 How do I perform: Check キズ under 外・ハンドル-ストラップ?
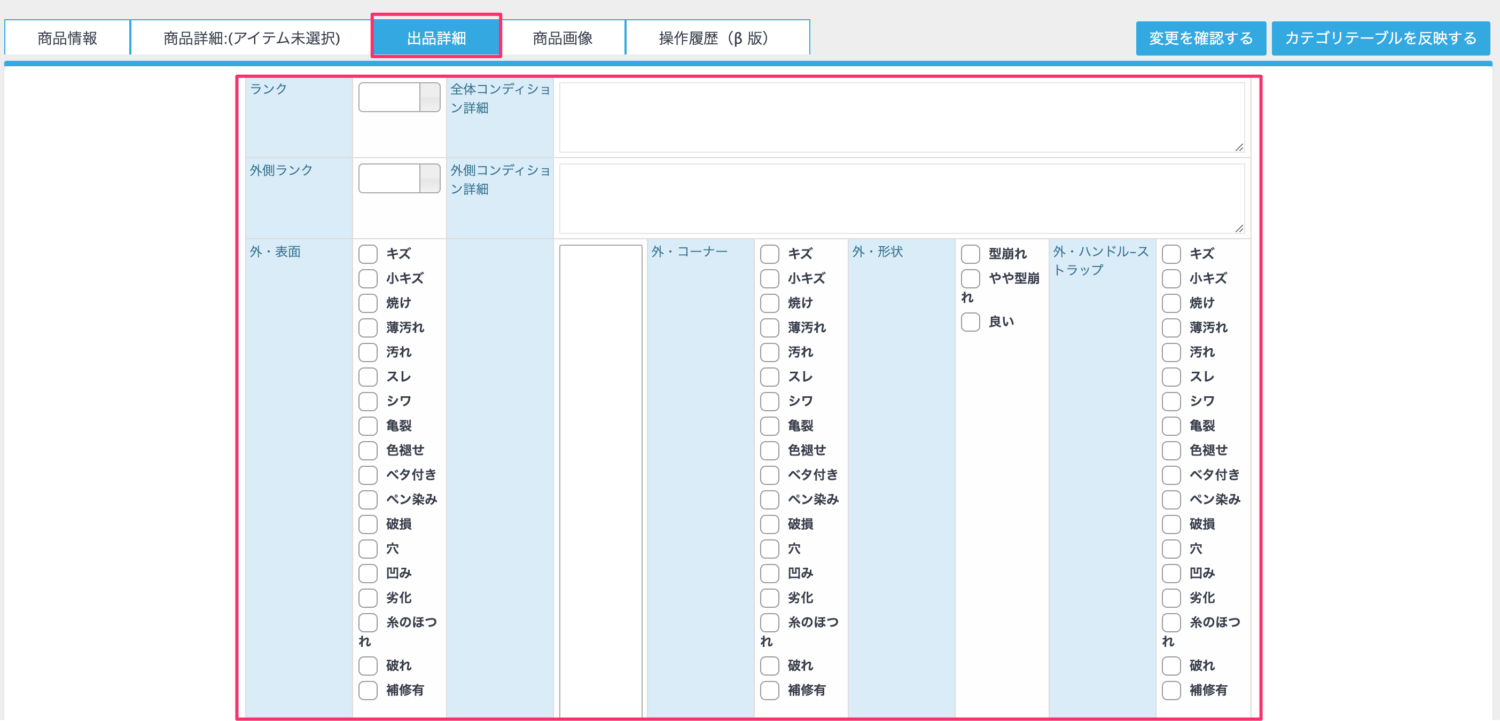click(x=1172, y=254)
